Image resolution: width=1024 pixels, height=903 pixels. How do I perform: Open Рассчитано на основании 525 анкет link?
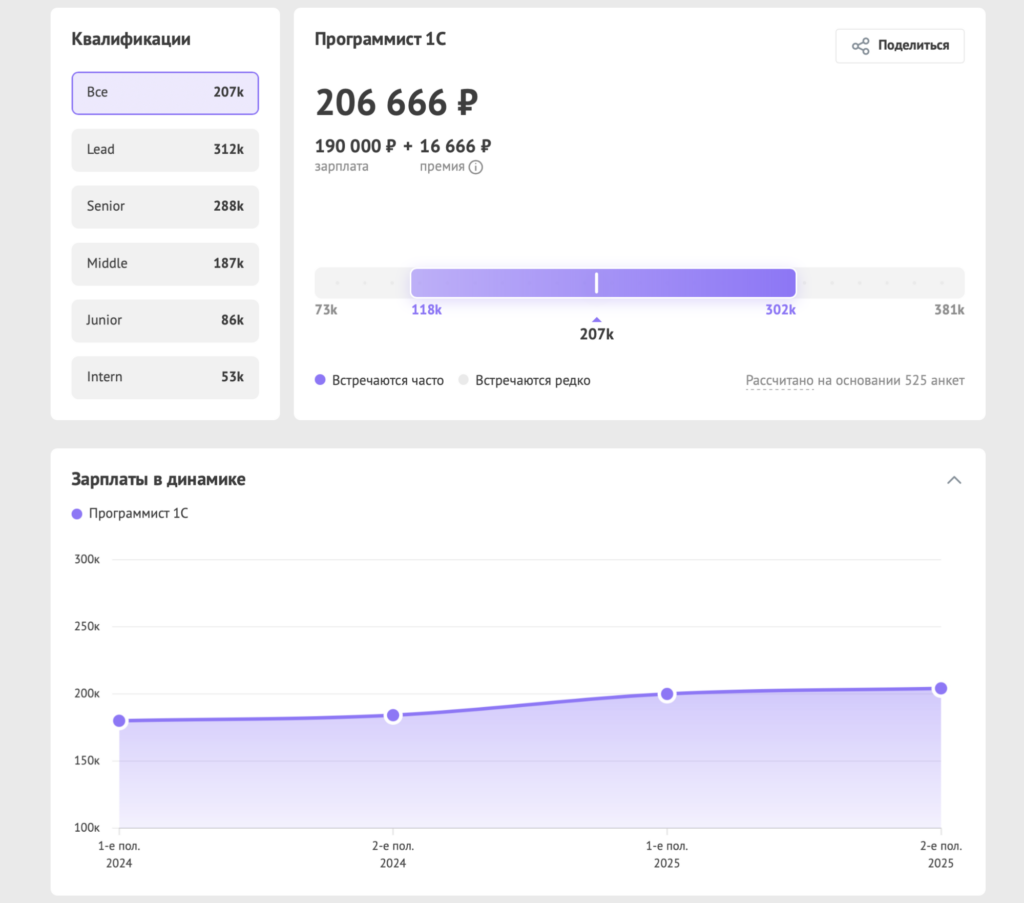[854, 381]
